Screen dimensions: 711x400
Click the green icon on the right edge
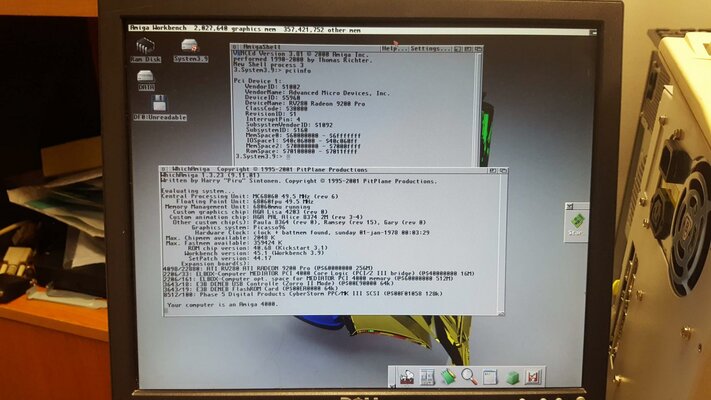(575, 223)
